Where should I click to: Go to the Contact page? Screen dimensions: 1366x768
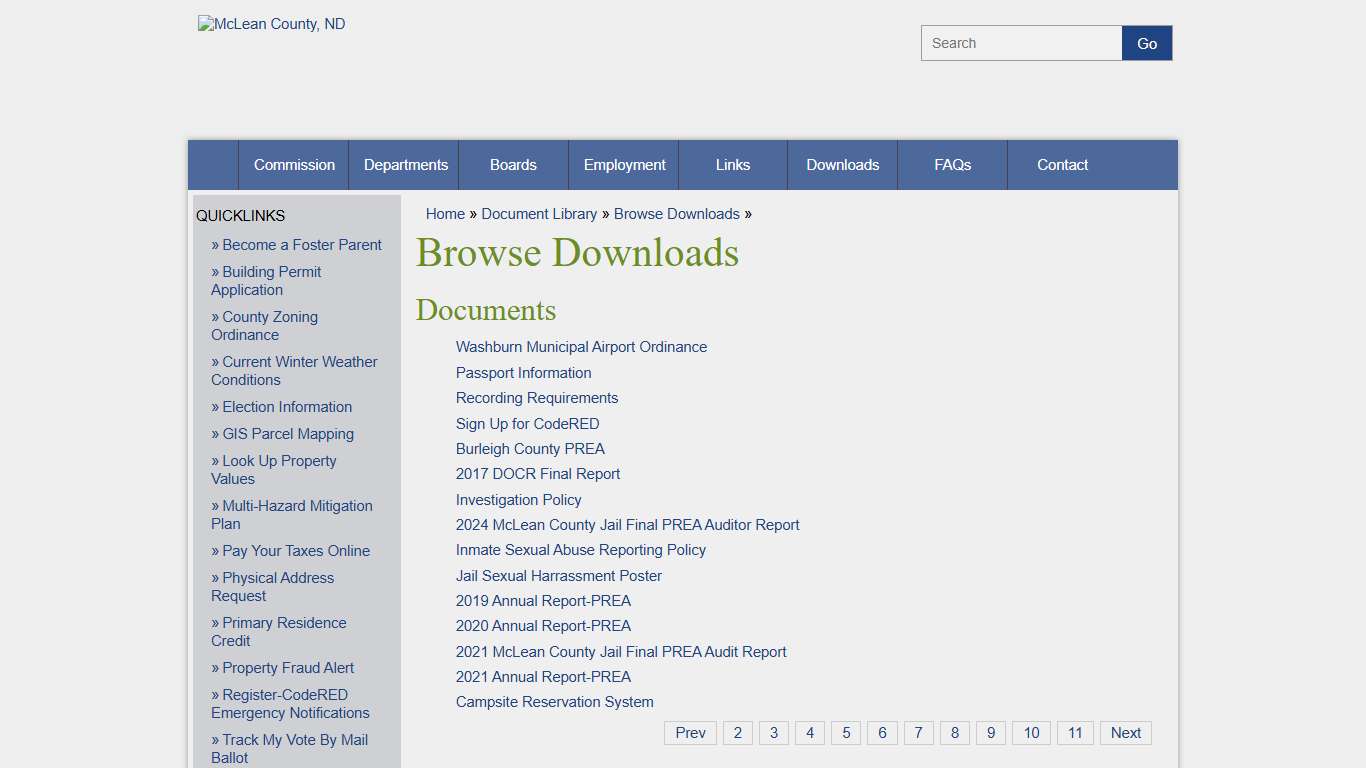1062,164
